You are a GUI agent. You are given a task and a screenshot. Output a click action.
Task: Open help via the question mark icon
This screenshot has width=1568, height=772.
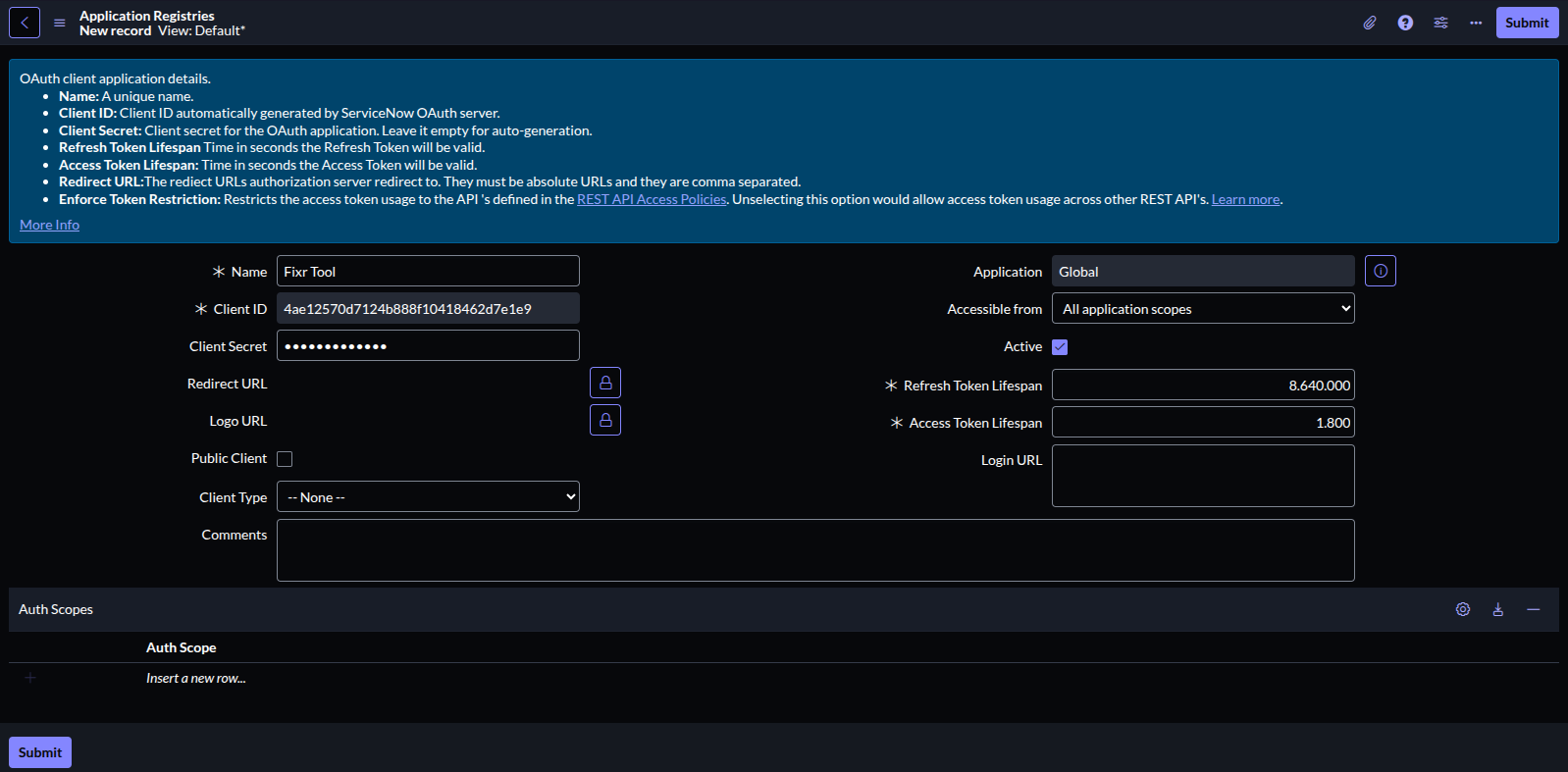coord(1405,23)
